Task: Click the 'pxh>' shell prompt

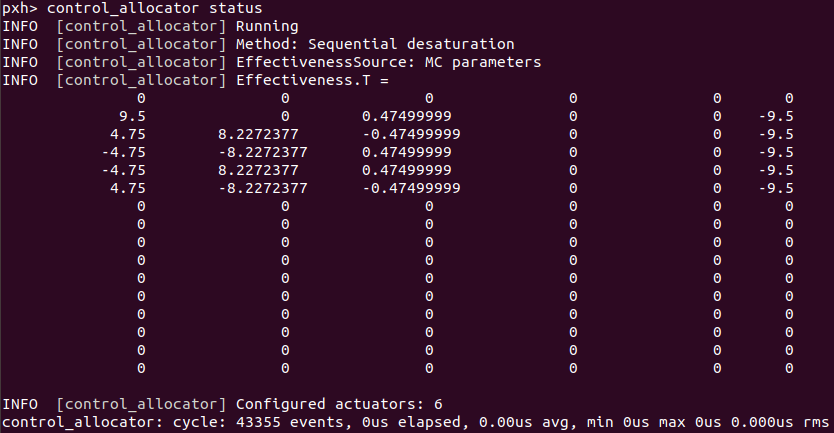Action: click(x=20, y=9)
